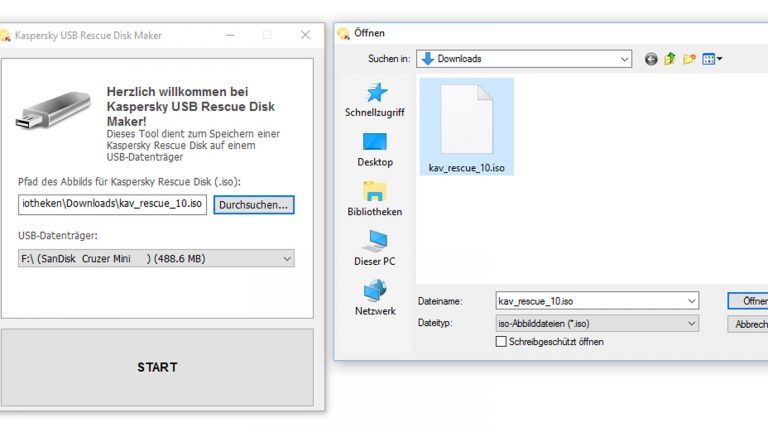Open the Desktop sidebar location
The width and height of the screenshot is (768, 432).
tap(375, 150)
